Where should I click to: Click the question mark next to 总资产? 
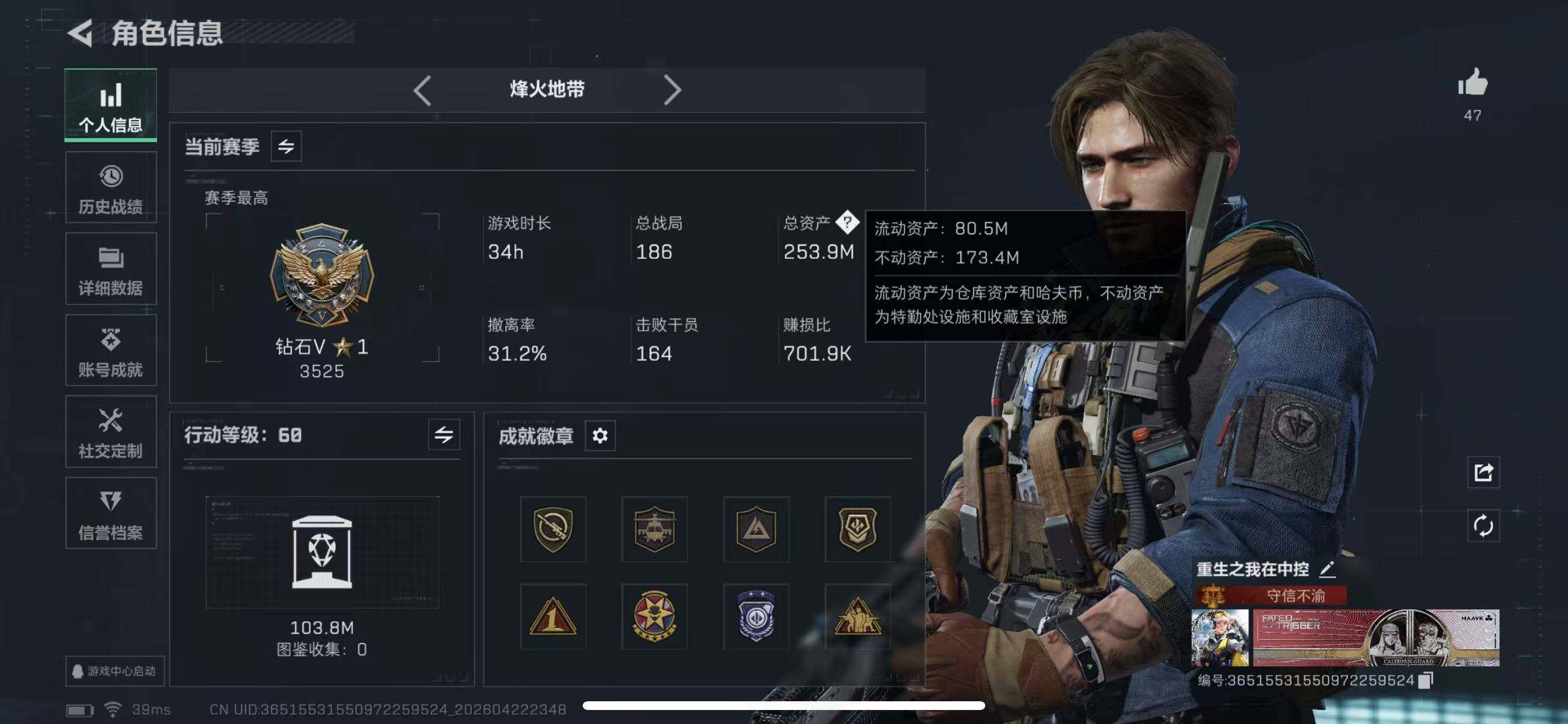(x=848, y=222)
